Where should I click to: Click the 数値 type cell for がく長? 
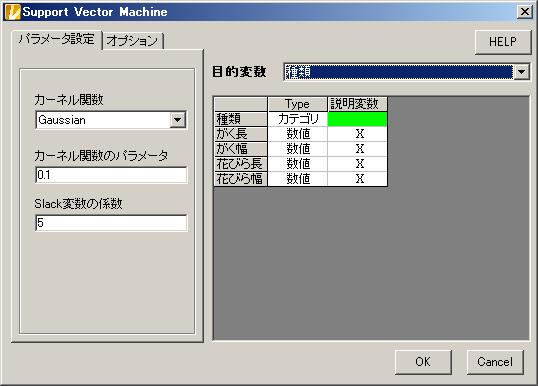[x=297, y=134]
